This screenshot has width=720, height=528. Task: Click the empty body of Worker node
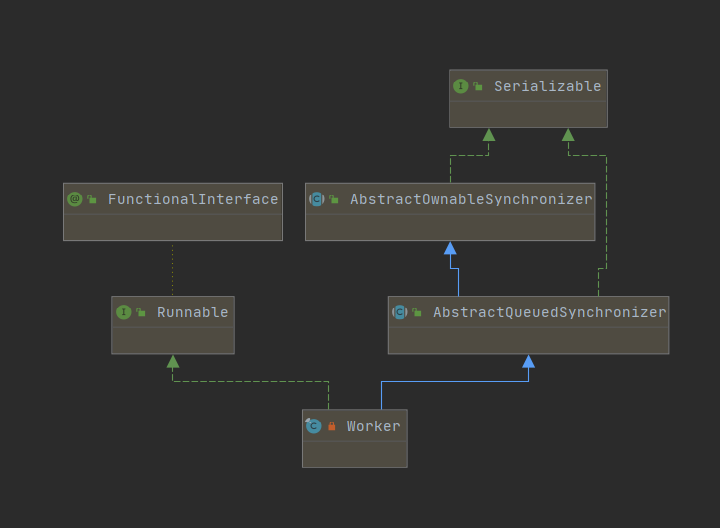click(354, 455)
